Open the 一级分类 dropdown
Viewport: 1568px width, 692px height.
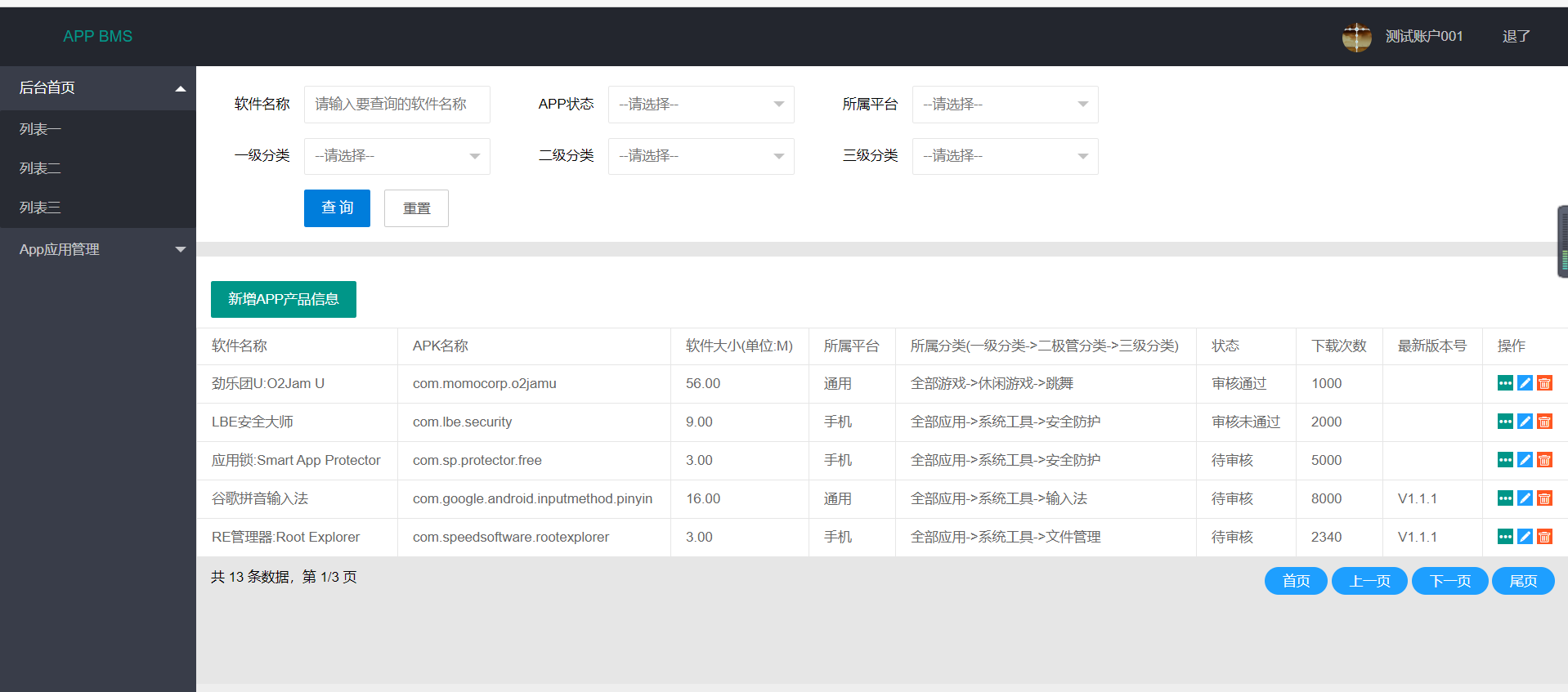pyautogui.click(x=396, y=156)
